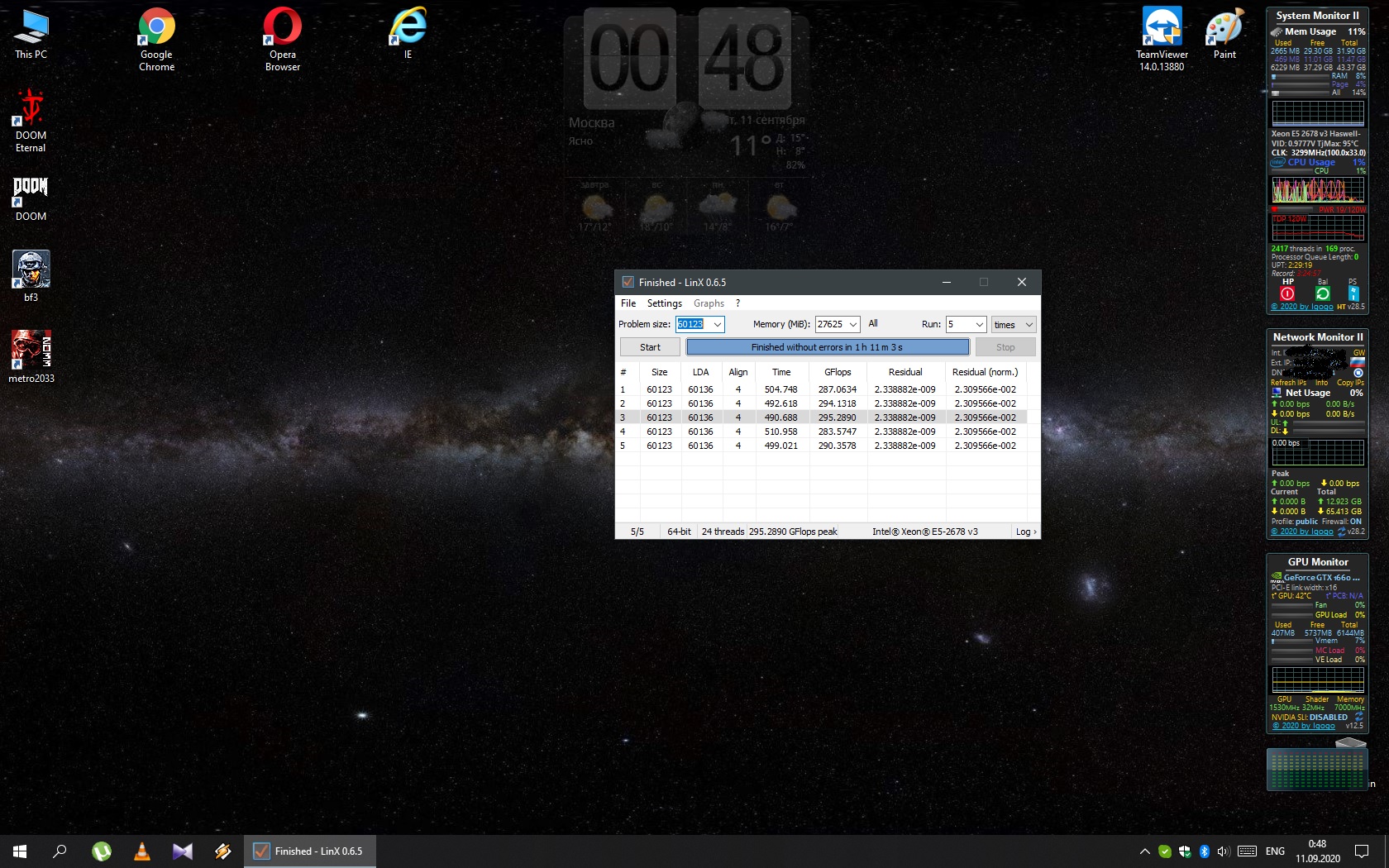Click the All memory button in LinX
Screen dimensions: 1389x868
coord(873,324)
